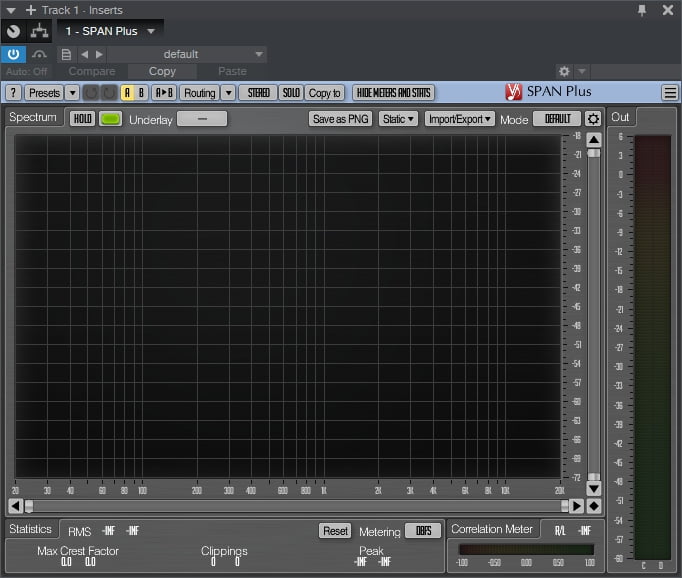Click the sidechain/automation arc icon
This screenshot has height=578, width=682.
(39, 54)
